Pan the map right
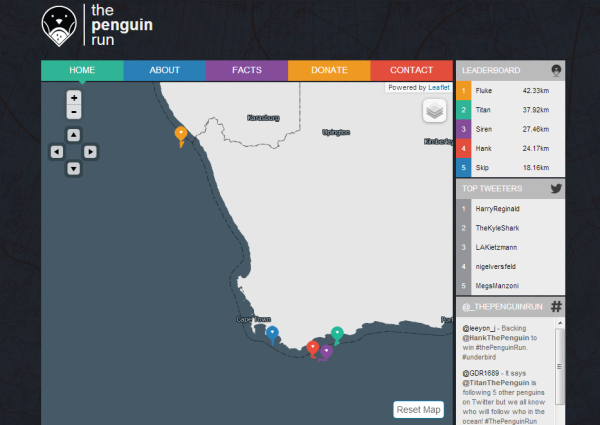Viewport: 600px width, 425px height. 90,152
